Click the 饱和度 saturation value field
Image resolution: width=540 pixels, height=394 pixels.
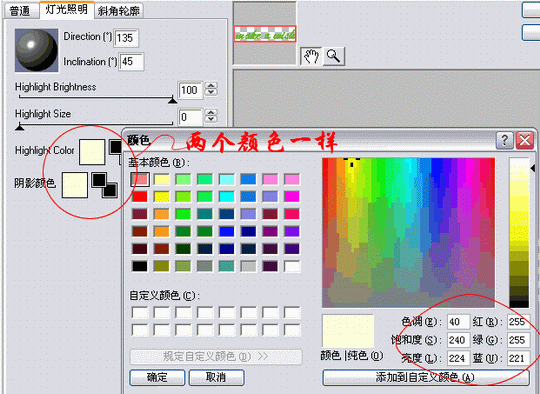point(458,340)
